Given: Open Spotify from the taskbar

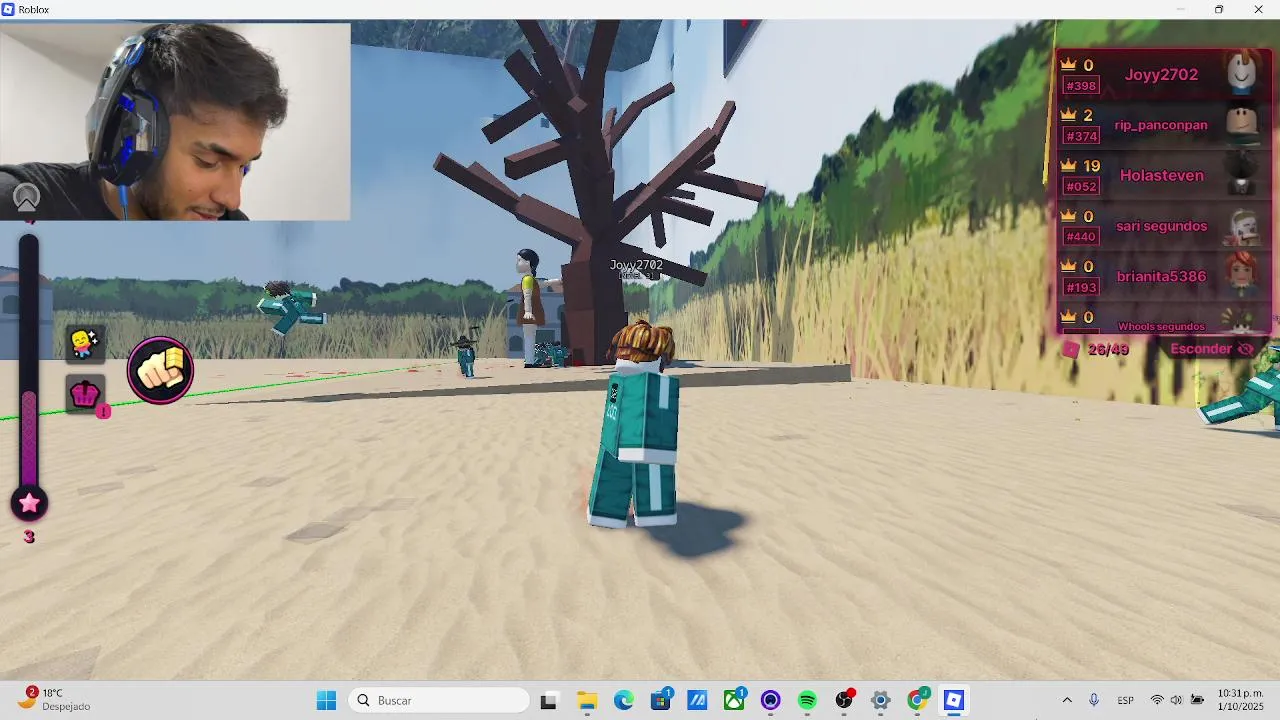Looking at the screenshot, I should point(807,701).
